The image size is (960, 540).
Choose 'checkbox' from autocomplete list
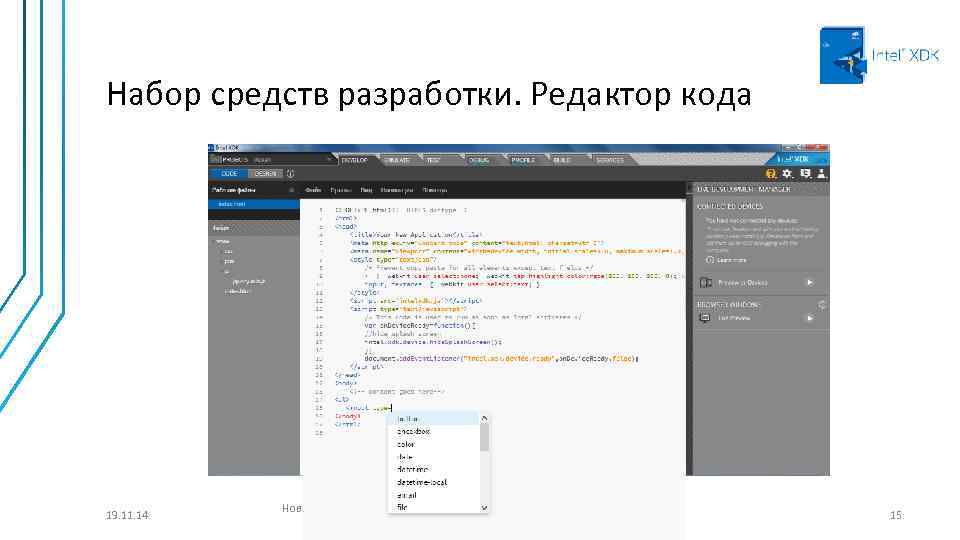(x=433, y=432)
